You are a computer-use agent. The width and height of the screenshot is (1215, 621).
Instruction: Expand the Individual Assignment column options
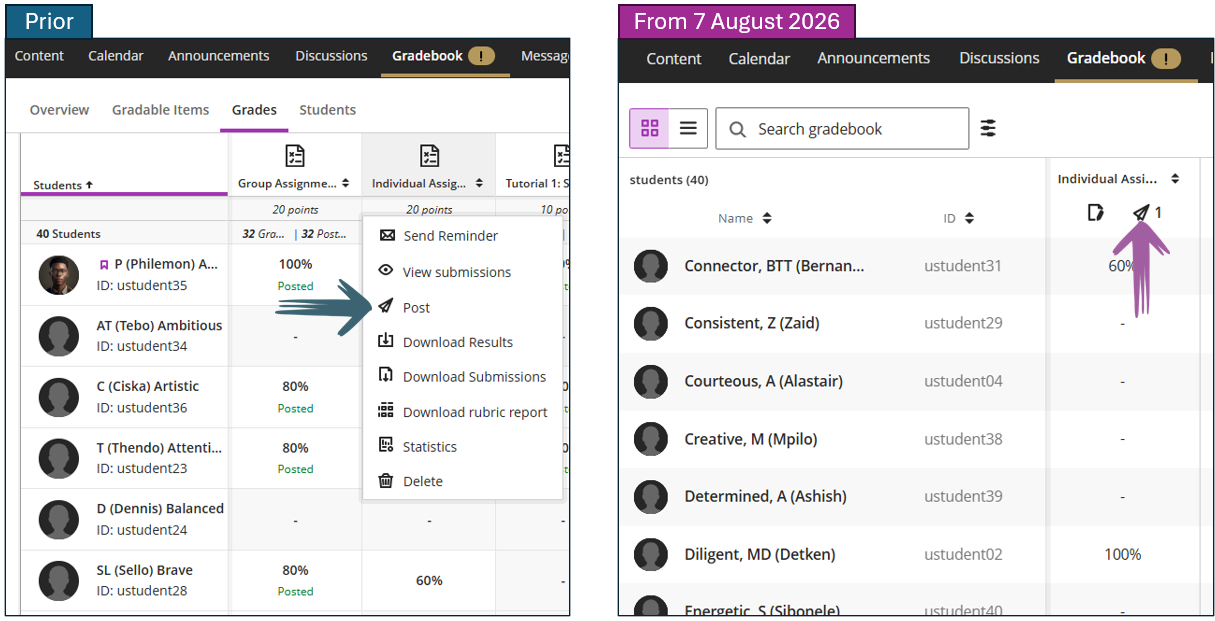(x=1175, y=179)
